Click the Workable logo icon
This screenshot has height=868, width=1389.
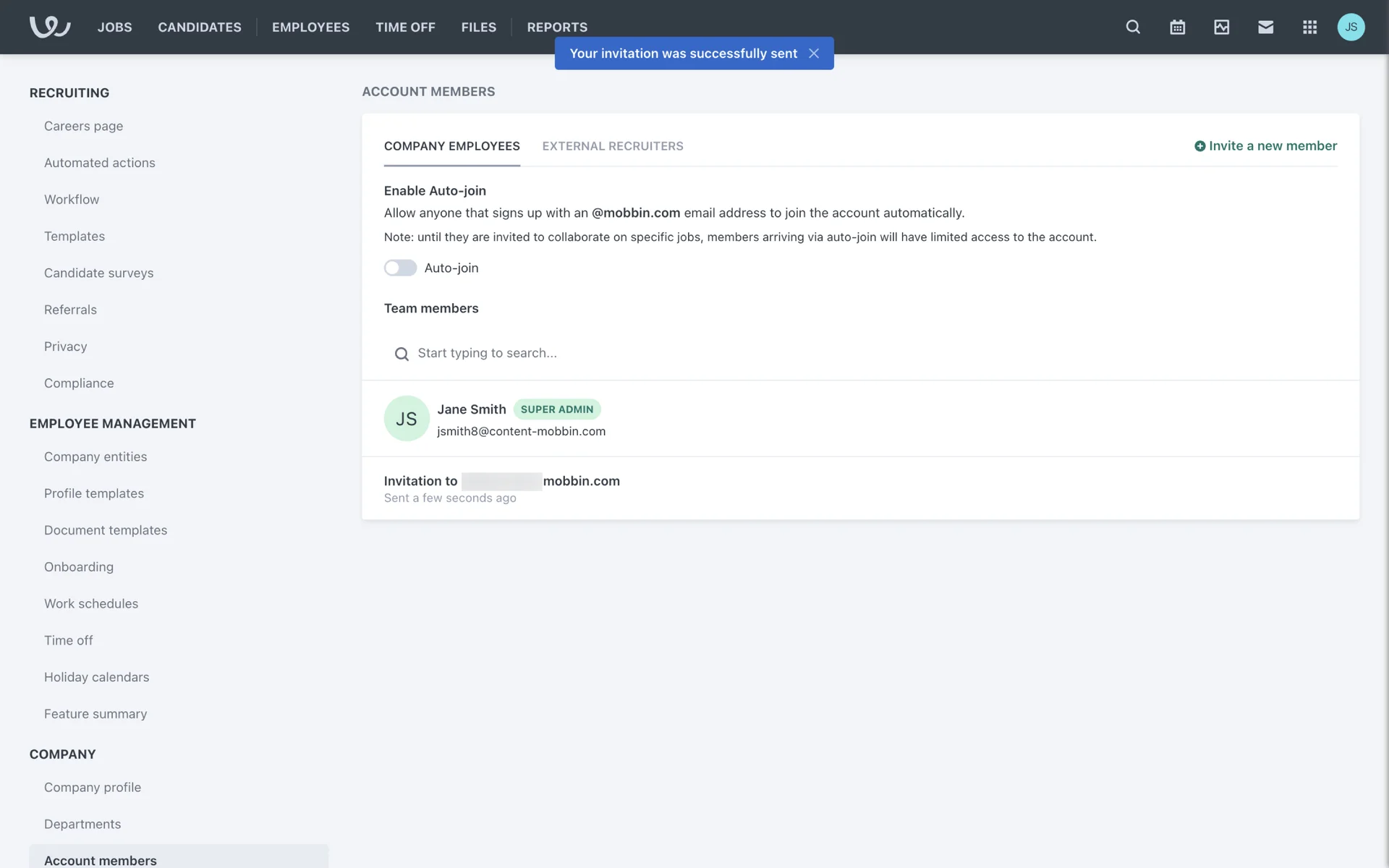[x=49, y=27]
